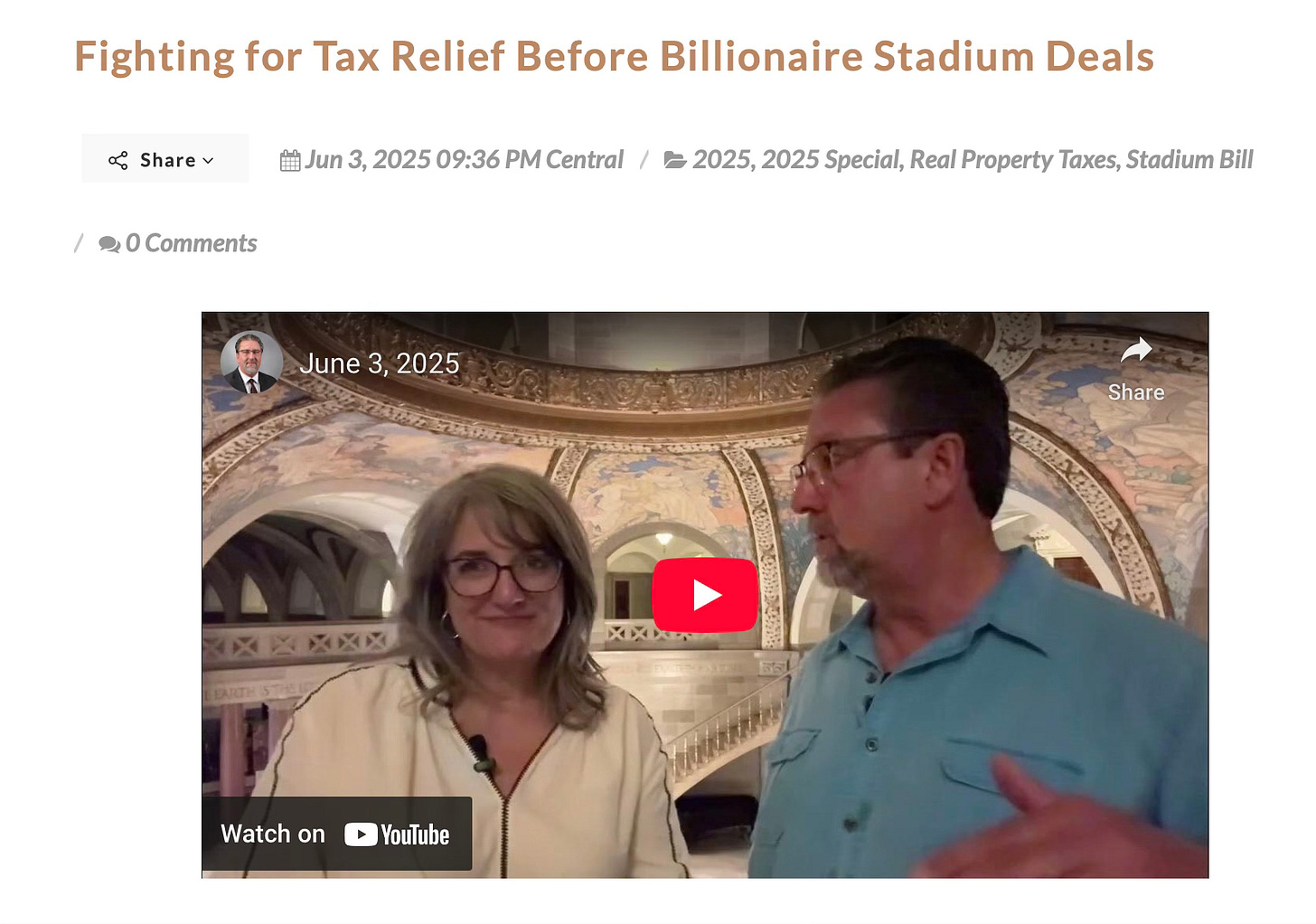Open the Fighting for Tax Relief headline
Image resolution: width=1316 pixels, height=924 pixels.
tap(615, 56)
